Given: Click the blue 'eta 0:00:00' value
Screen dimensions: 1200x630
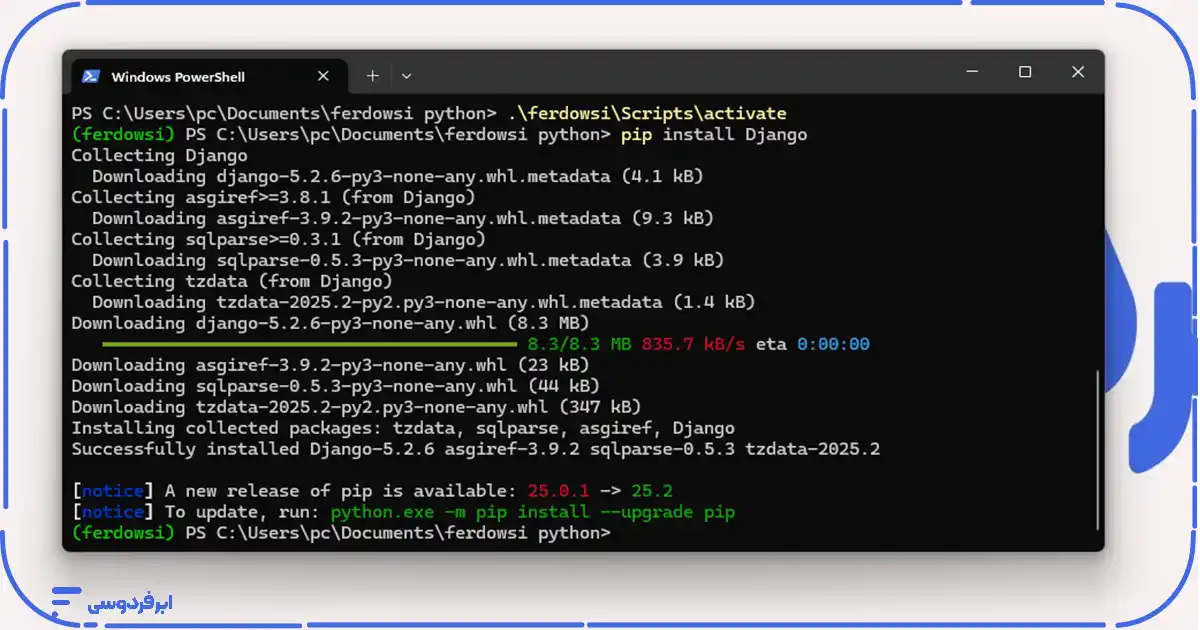Looking at the screenshot, I should [x=833, y=344].
